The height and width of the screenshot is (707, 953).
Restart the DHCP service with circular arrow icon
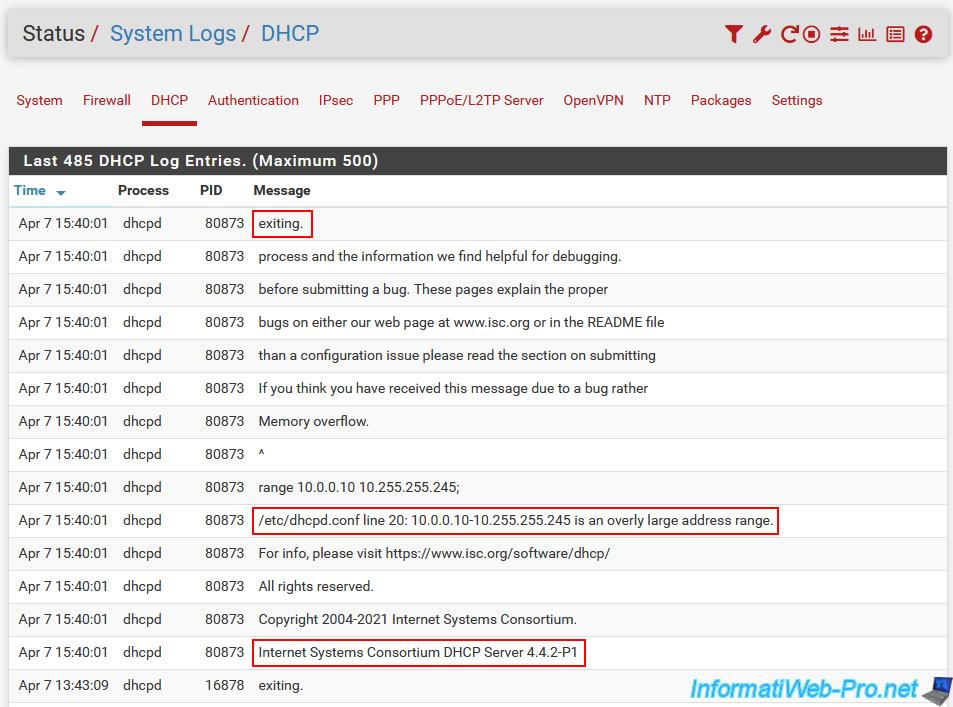click(788, 34)
